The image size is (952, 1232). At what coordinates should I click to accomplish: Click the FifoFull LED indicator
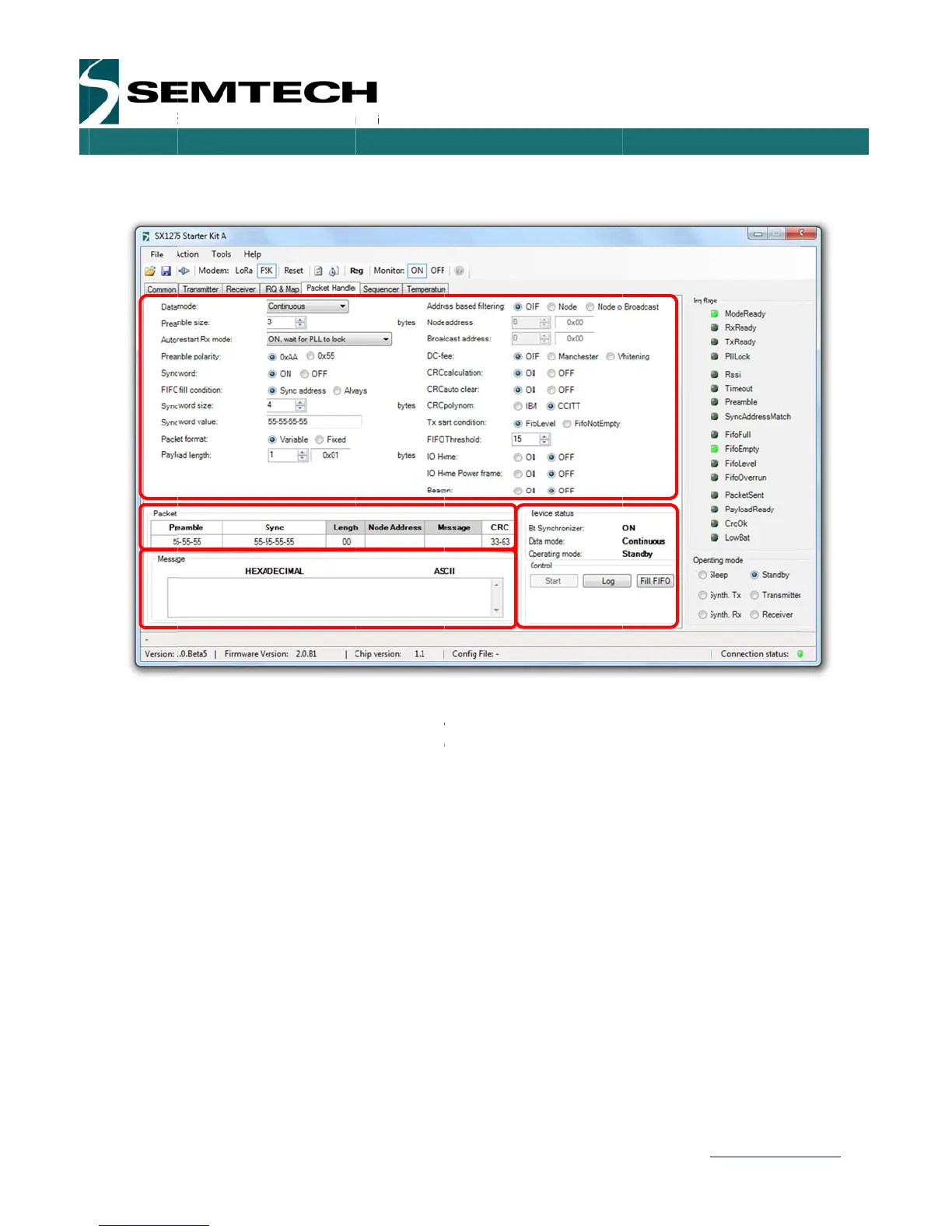point(714,435)
